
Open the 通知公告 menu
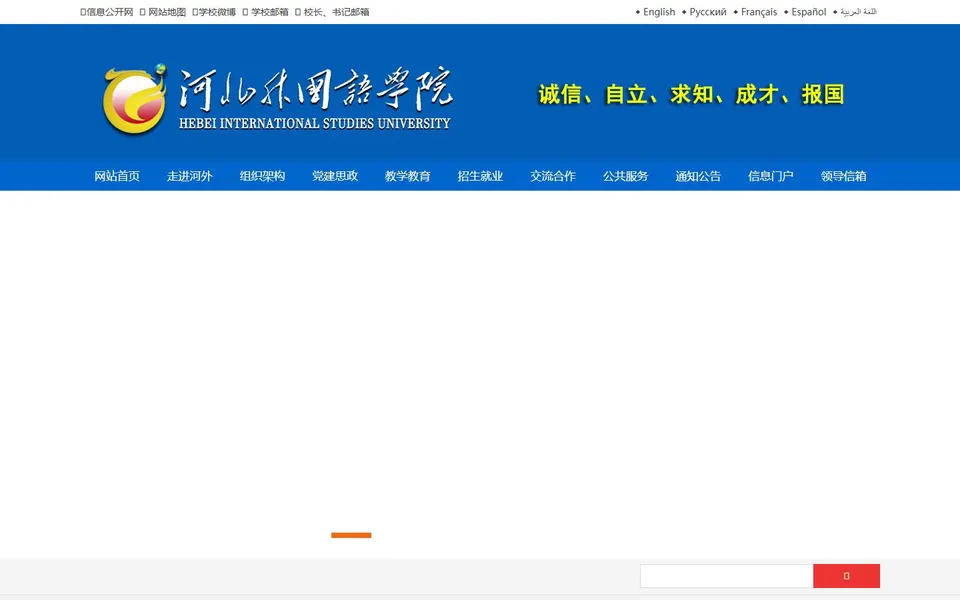[x=699, y=176]
